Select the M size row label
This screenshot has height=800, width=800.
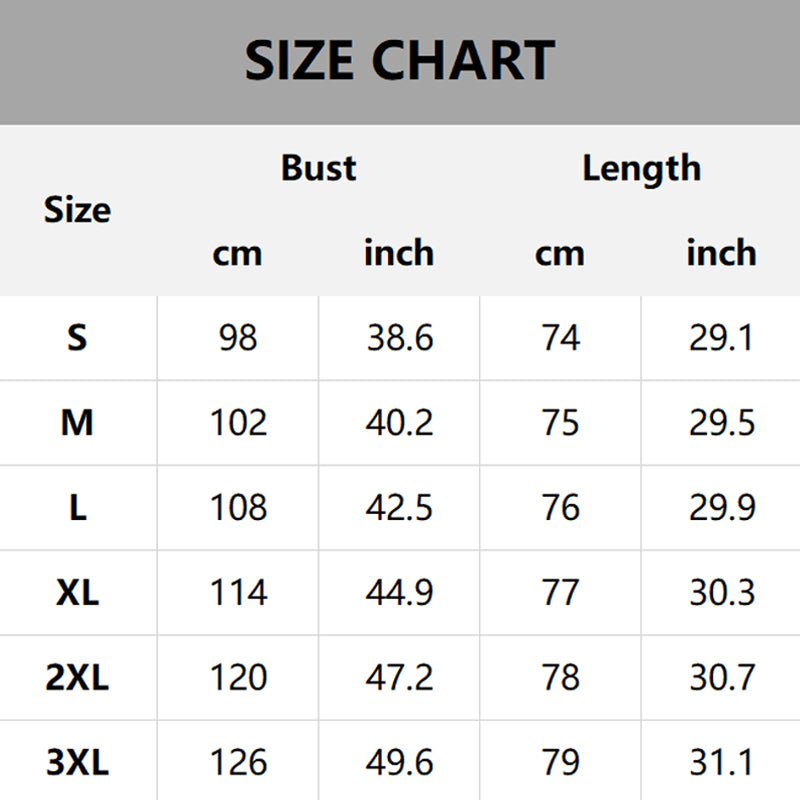77,423
